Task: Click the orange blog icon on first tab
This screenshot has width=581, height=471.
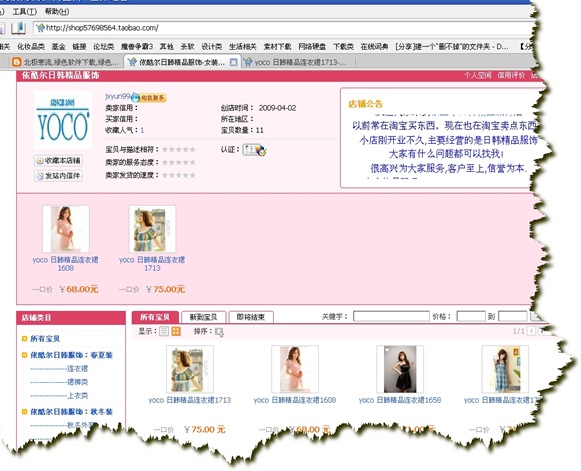Action: coord(17,62)
